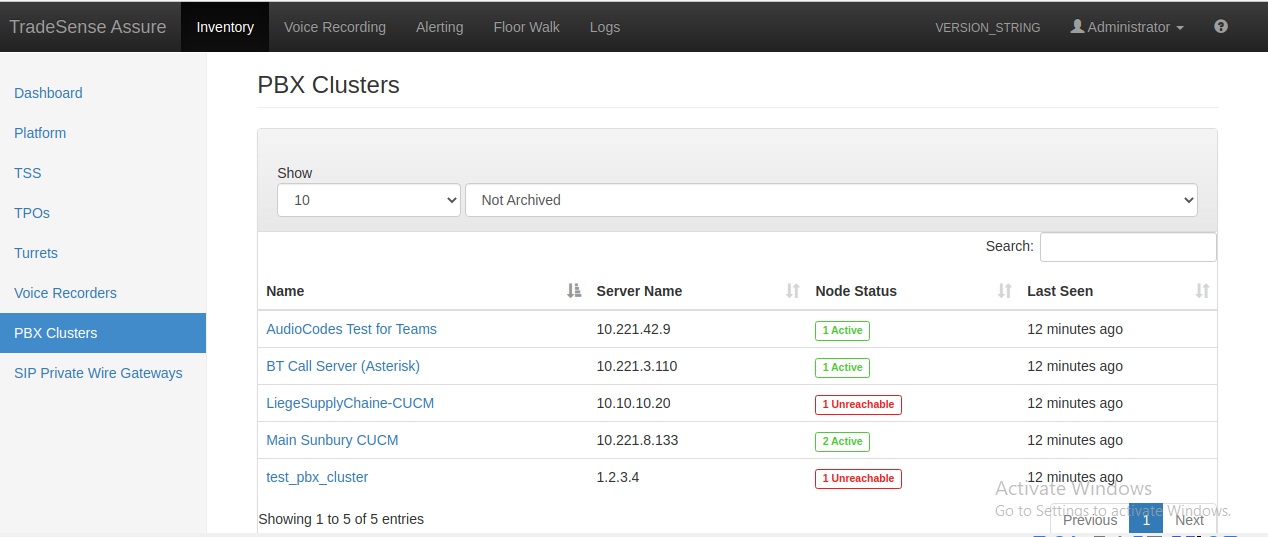Image resolution: width=1268 pixels, height=537 pixels.
Task: Open Platform in the sidebar
Action: coord(103,133)
